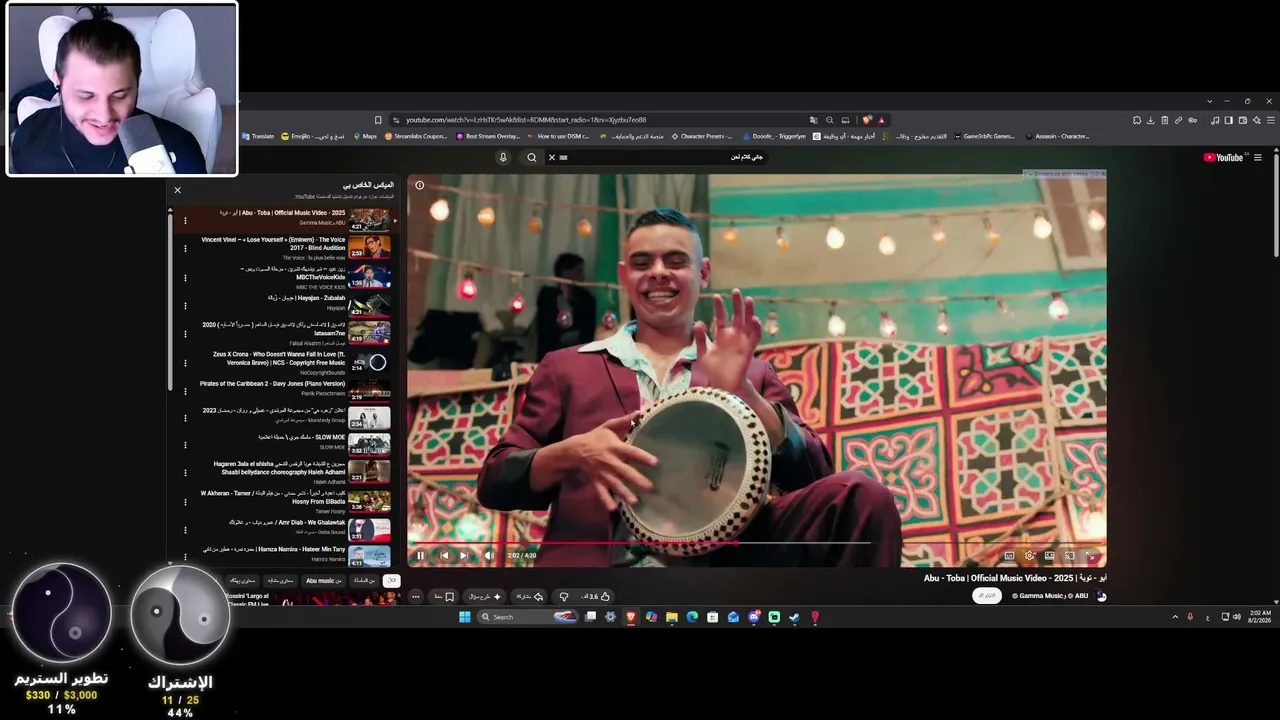Skip to the previous video in player
1280x720 pixels.
[444, 555]
